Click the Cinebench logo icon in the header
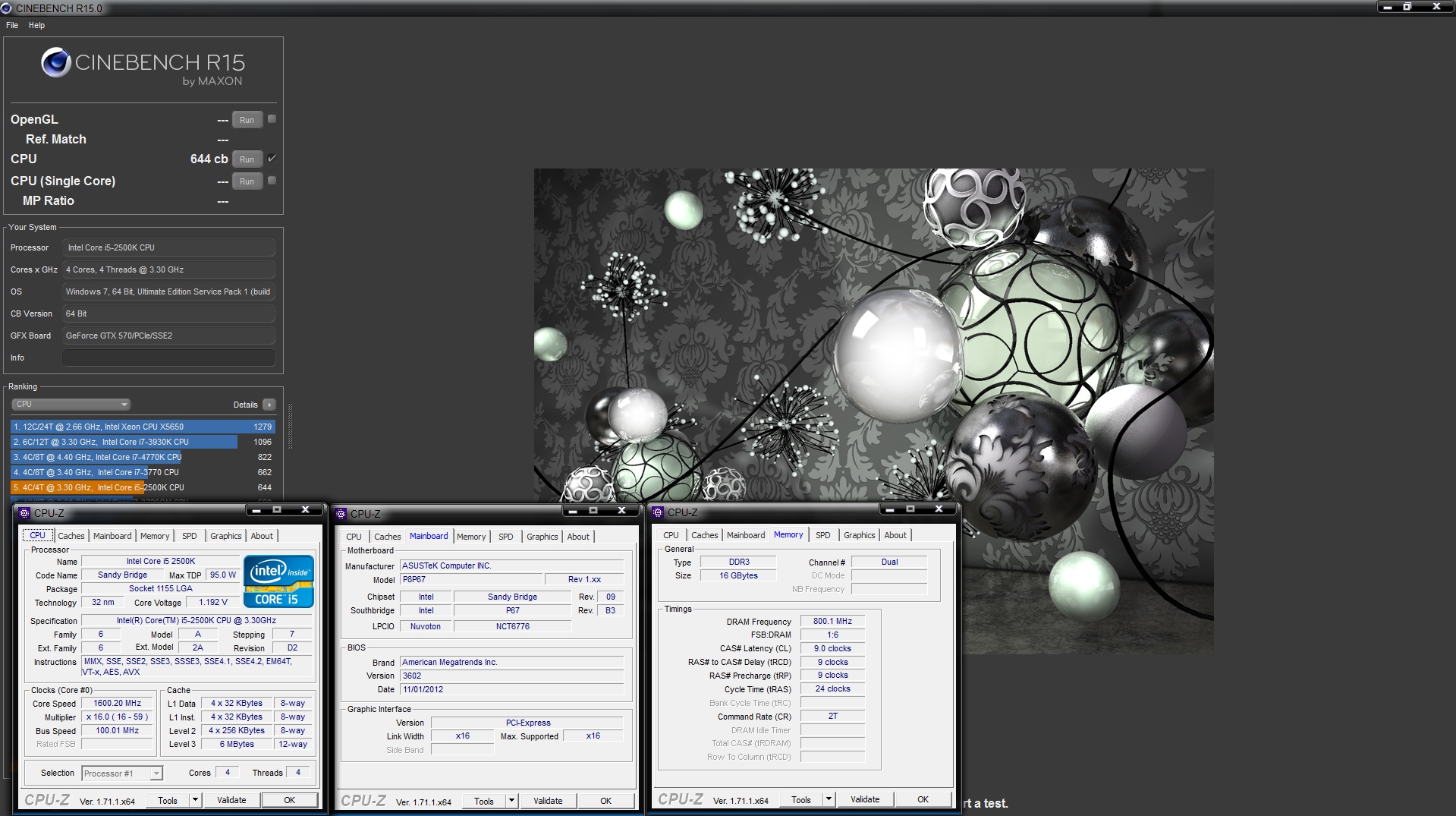The height and width of the screenshot is (816, 1456). tap(56, 62)
